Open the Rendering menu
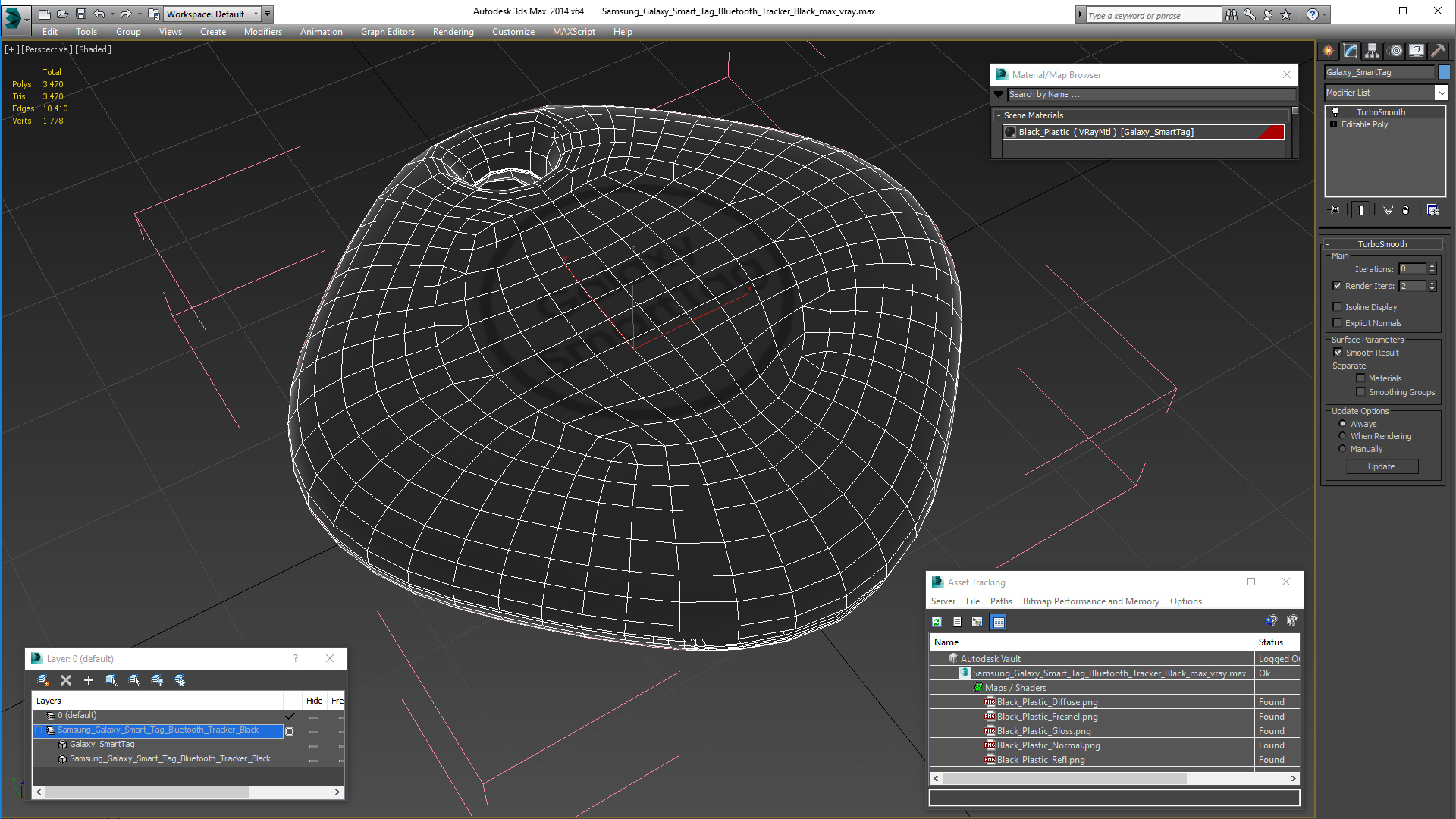The width and height of the screenshot is (1456, 819). [x=453, y=32]
